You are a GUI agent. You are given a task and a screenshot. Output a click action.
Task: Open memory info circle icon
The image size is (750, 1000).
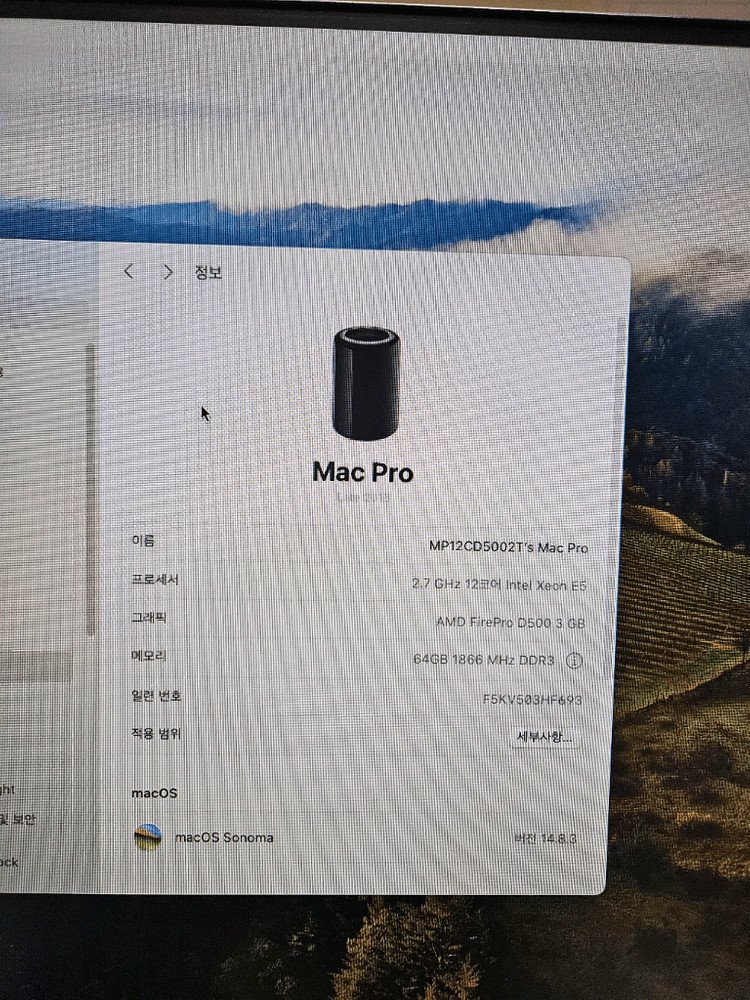point(574,661)
